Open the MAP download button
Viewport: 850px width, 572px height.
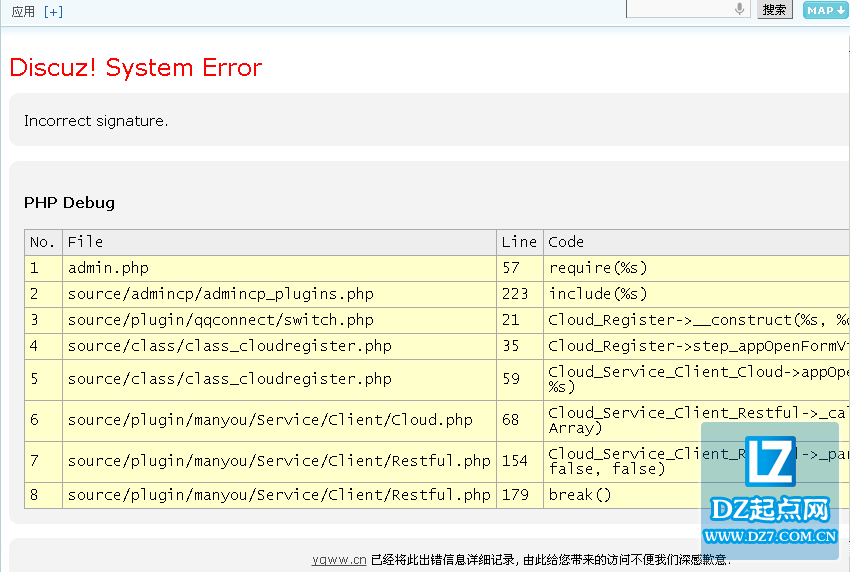click(826, 10)
